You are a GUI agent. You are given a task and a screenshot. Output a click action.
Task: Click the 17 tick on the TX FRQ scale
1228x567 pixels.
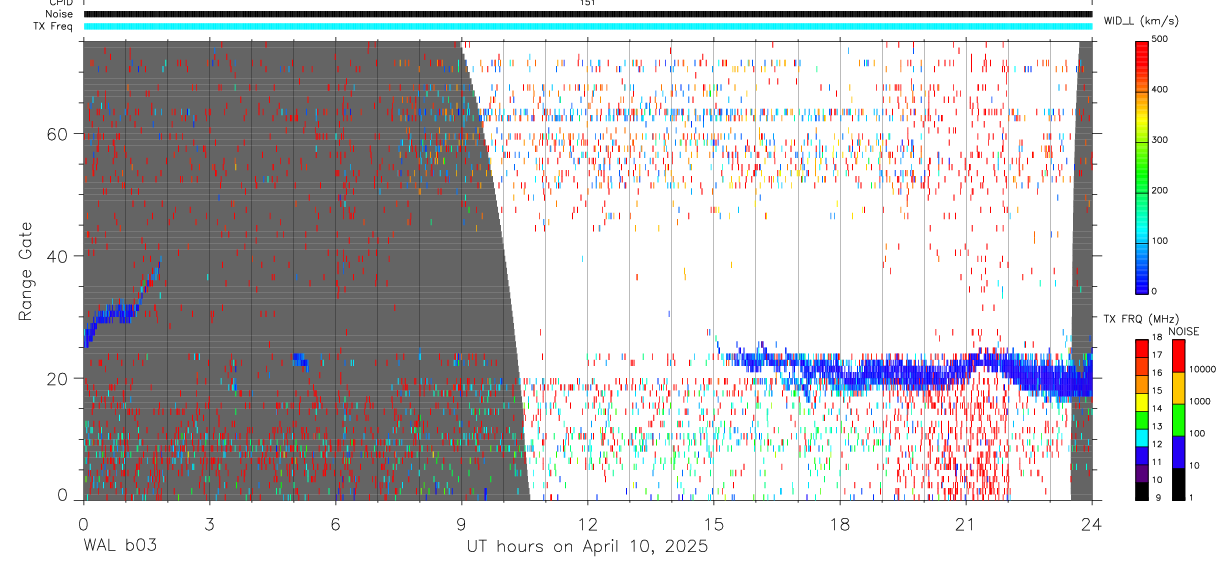[1157, 355]
